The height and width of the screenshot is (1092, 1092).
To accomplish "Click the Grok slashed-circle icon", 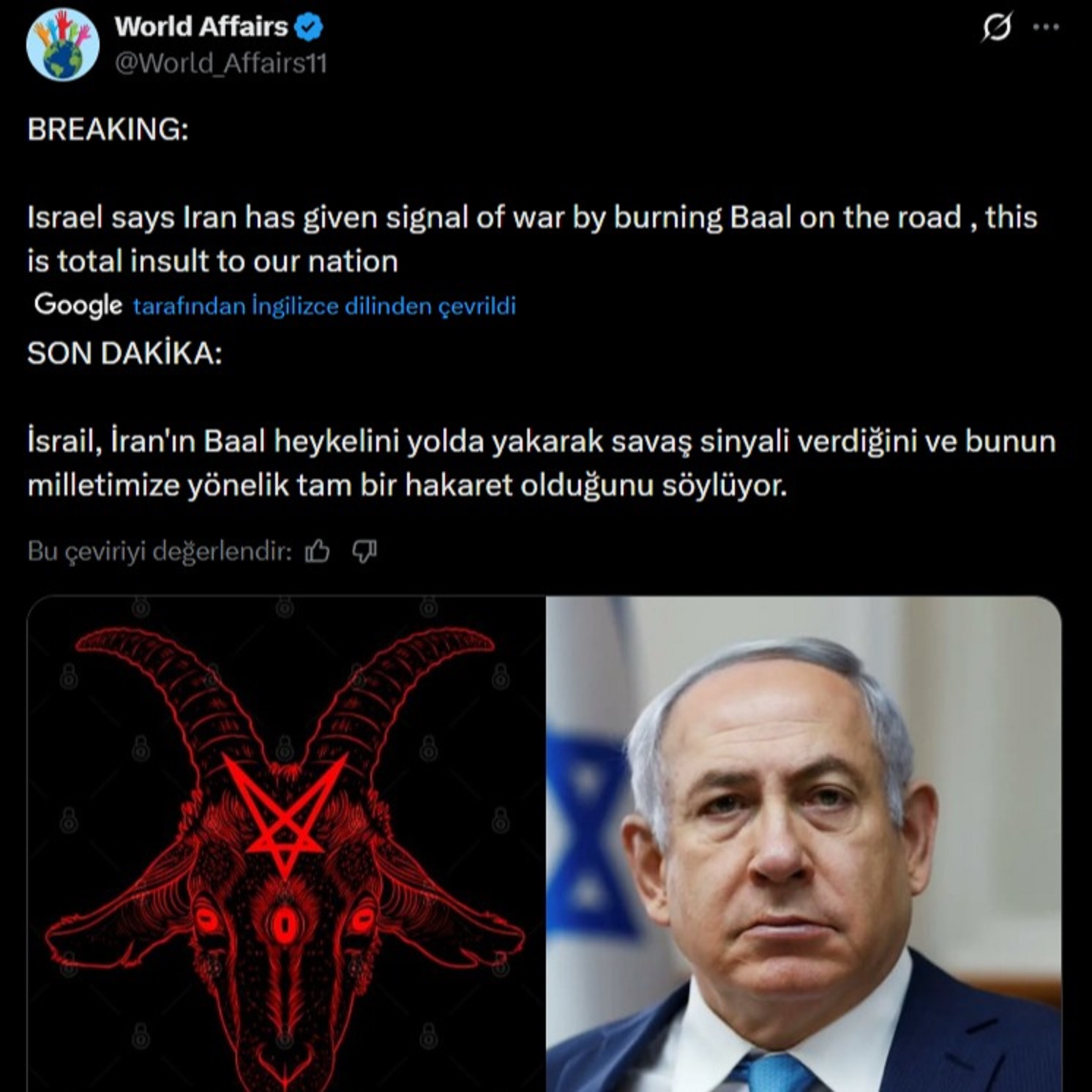I will click(x=997, y=28).
